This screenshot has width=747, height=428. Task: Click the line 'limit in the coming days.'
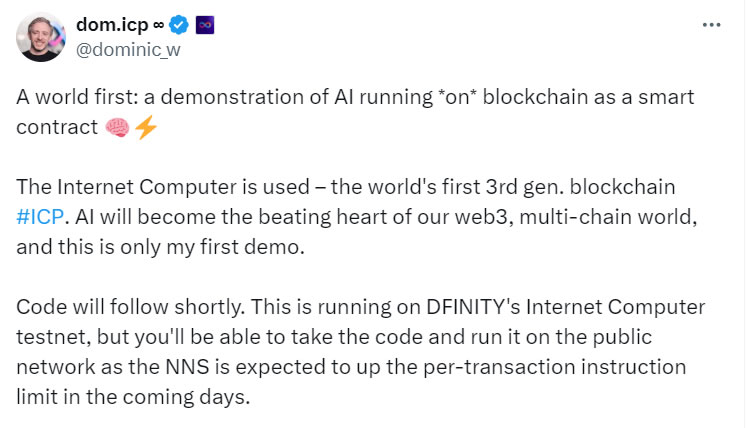coord(133,397)
